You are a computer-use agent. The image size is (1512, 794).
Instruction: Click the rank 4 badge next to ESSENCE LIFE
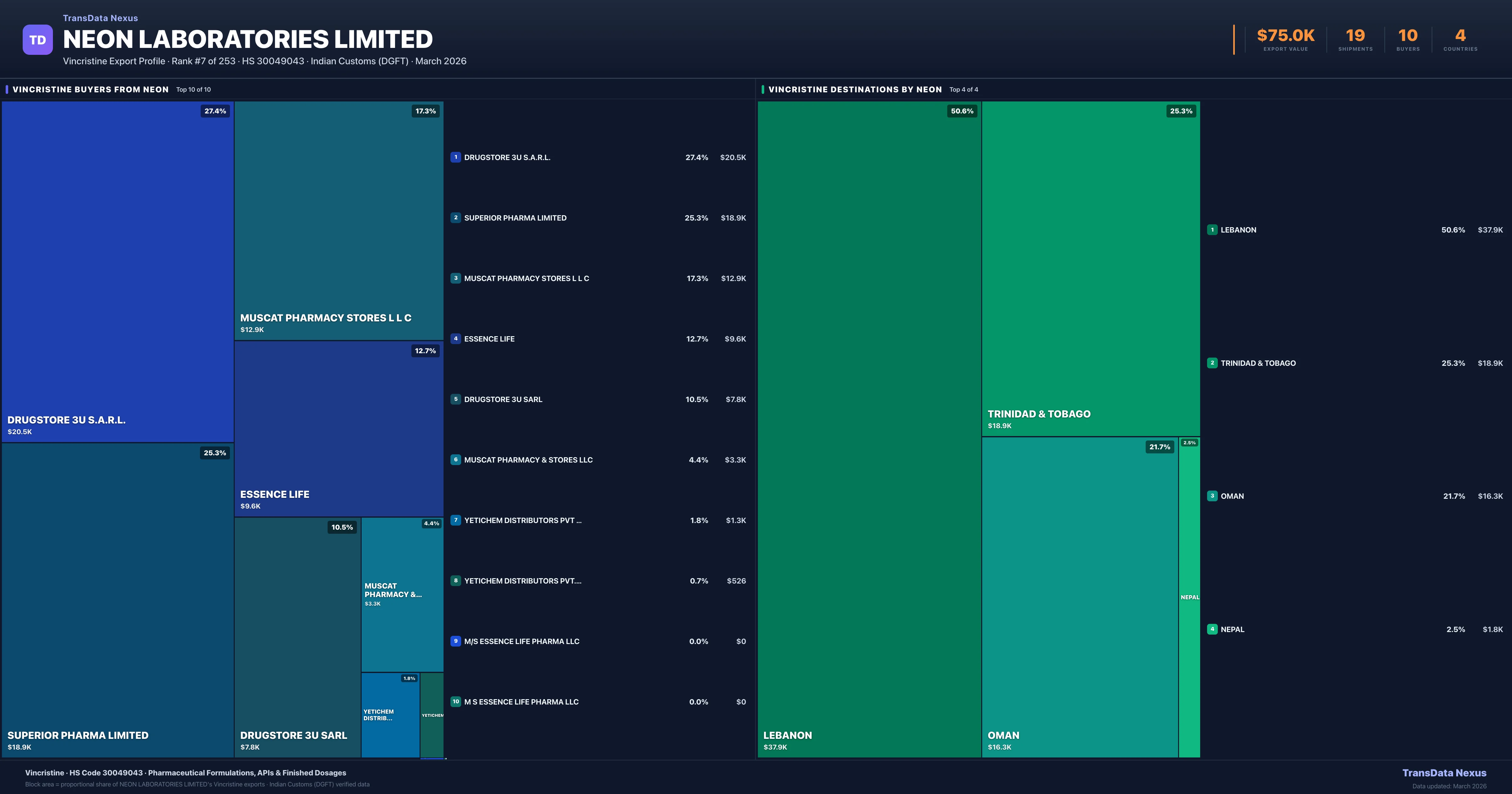pos(456,339)
